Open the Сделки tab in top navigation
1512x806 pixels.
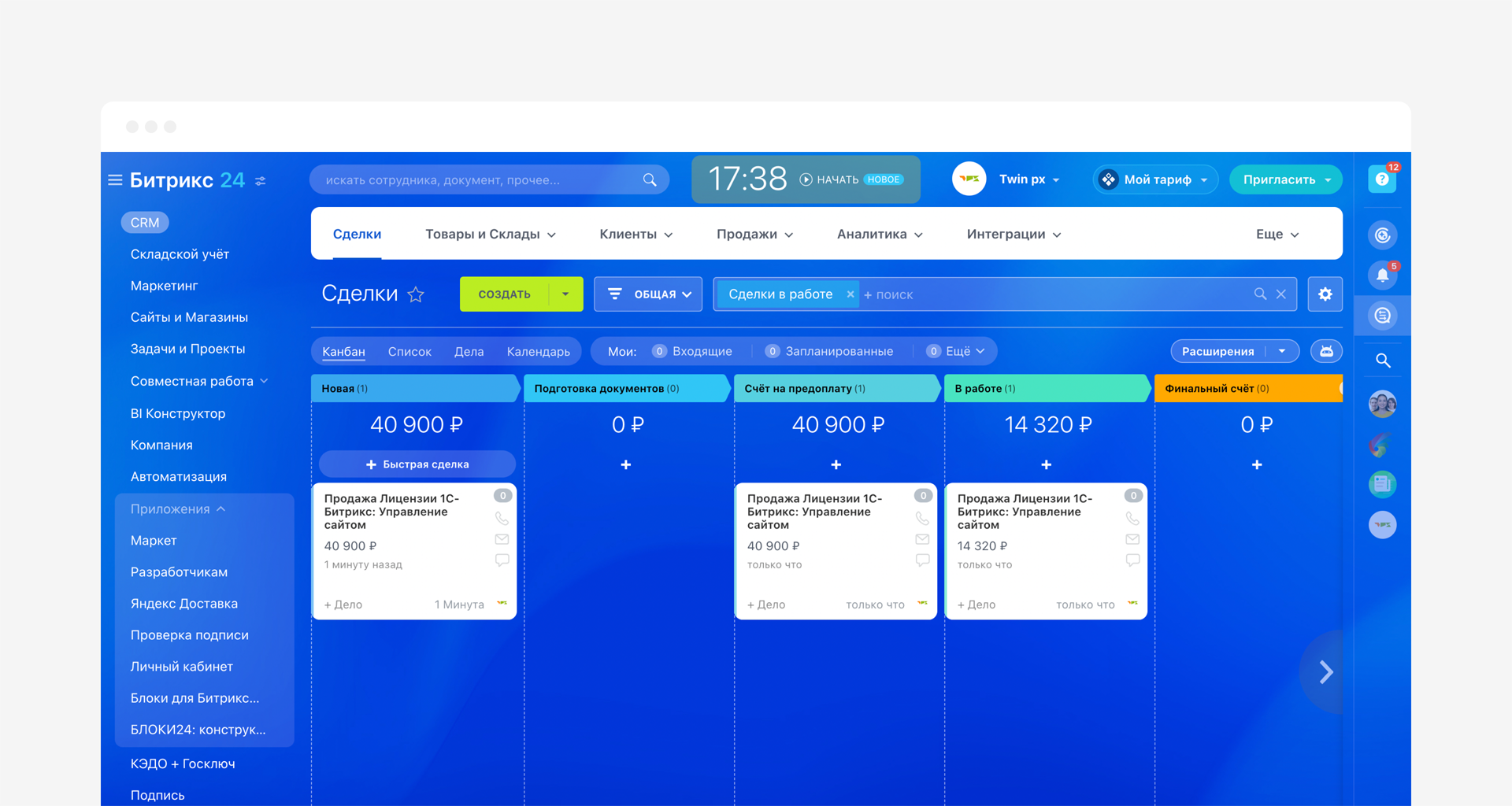[x=357, y=235]
